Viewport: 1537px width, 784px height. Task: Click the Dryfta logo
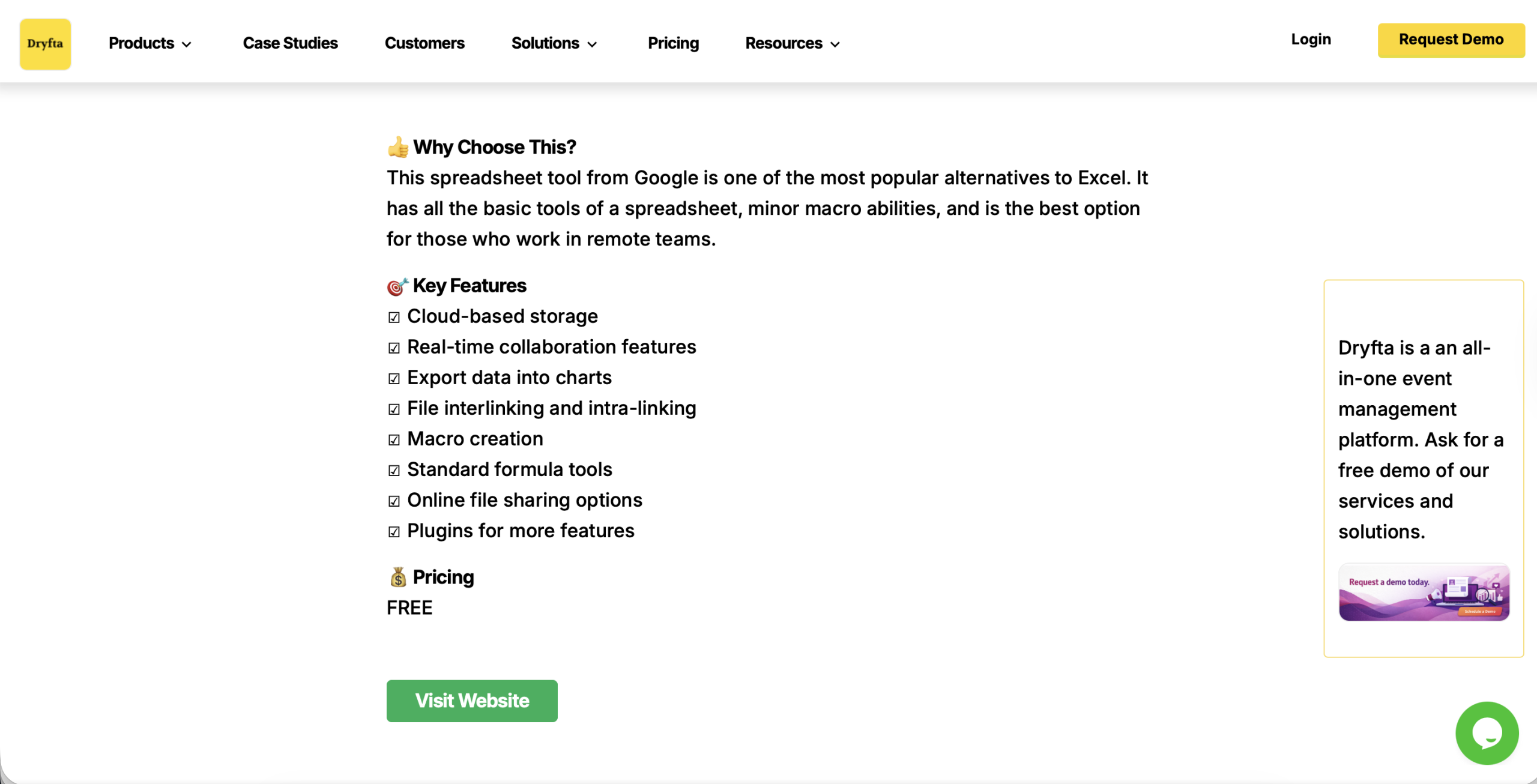point(45,43)
